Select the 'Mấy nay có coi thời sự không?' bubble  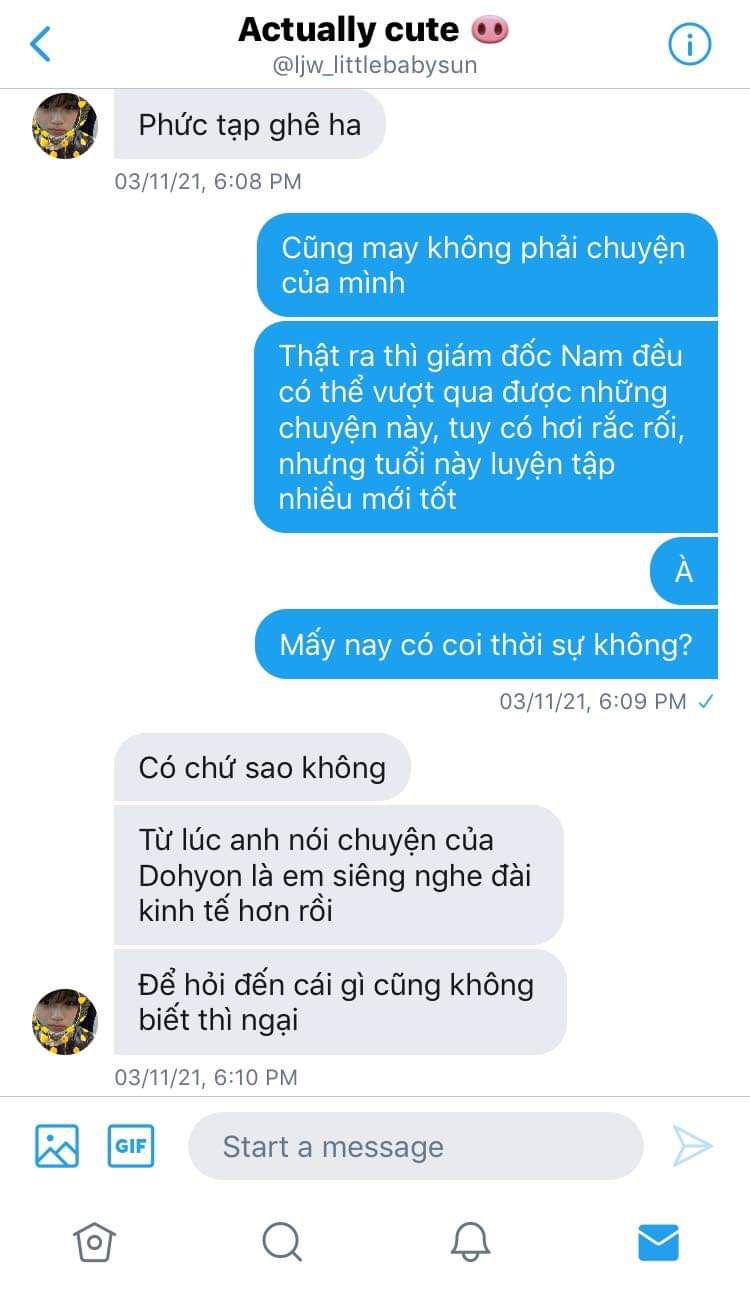(x=486, y=644)
